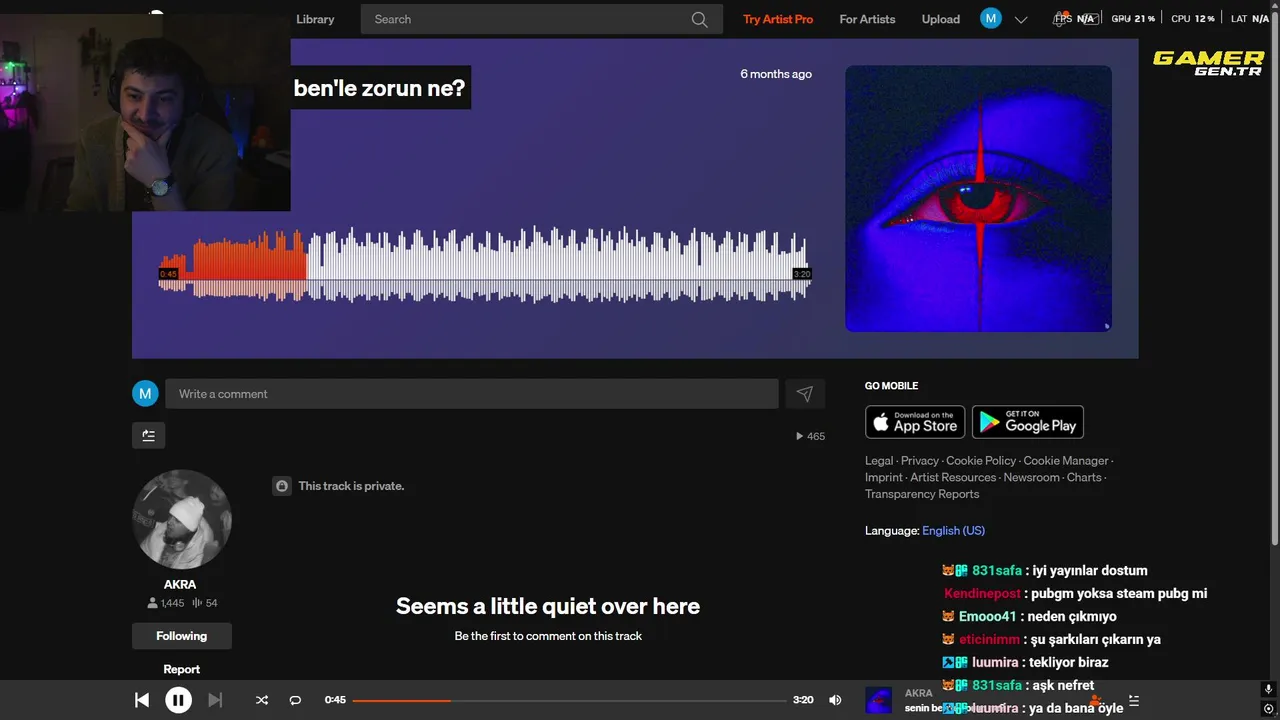Seek within the track waveform
This screenshot has height=720, width=1280.
484,264
